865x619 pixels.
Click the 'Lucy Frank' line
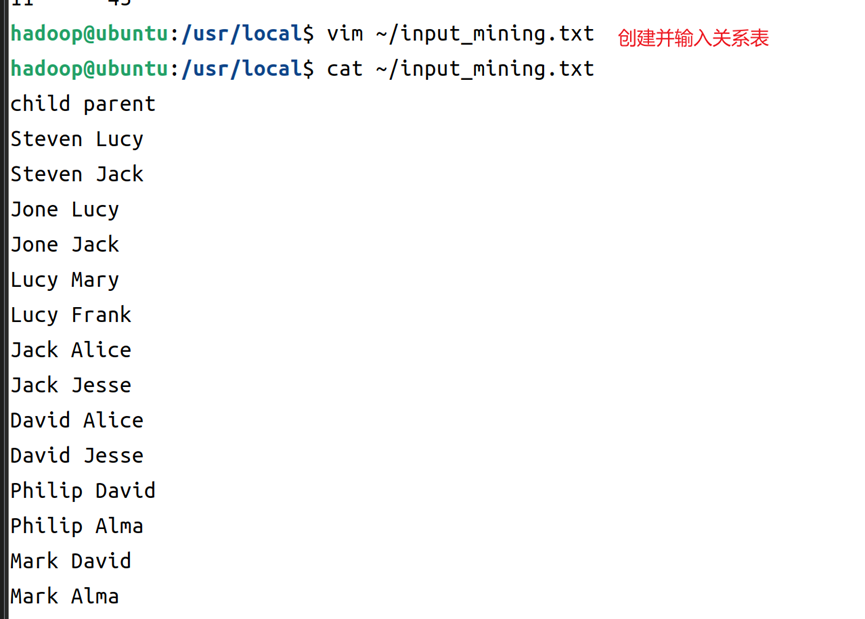point(71,316)
